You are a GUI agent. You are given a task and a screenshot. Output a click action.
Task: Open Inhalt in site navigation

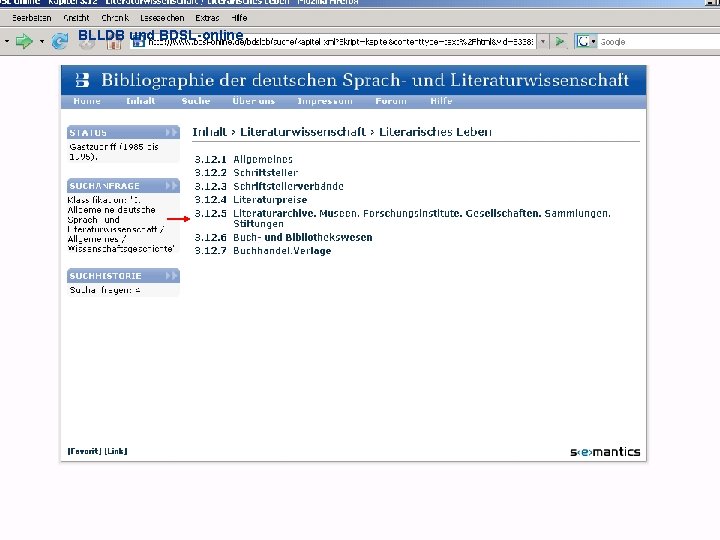point(141,101)
